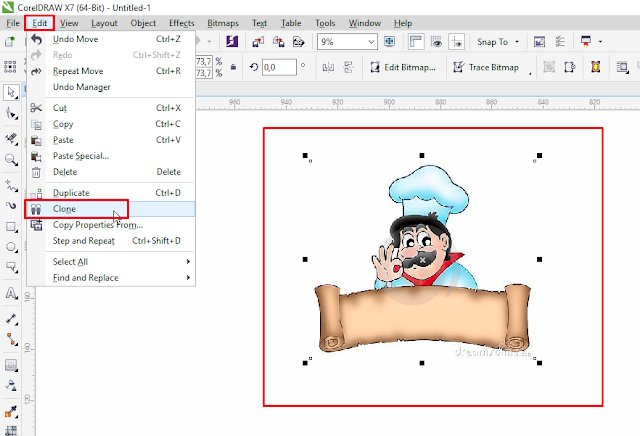640x436 pixels.
Task: Expand the Trace Bitmap flyout arrow
Action: pyautogui.click(x=530, y=73)
